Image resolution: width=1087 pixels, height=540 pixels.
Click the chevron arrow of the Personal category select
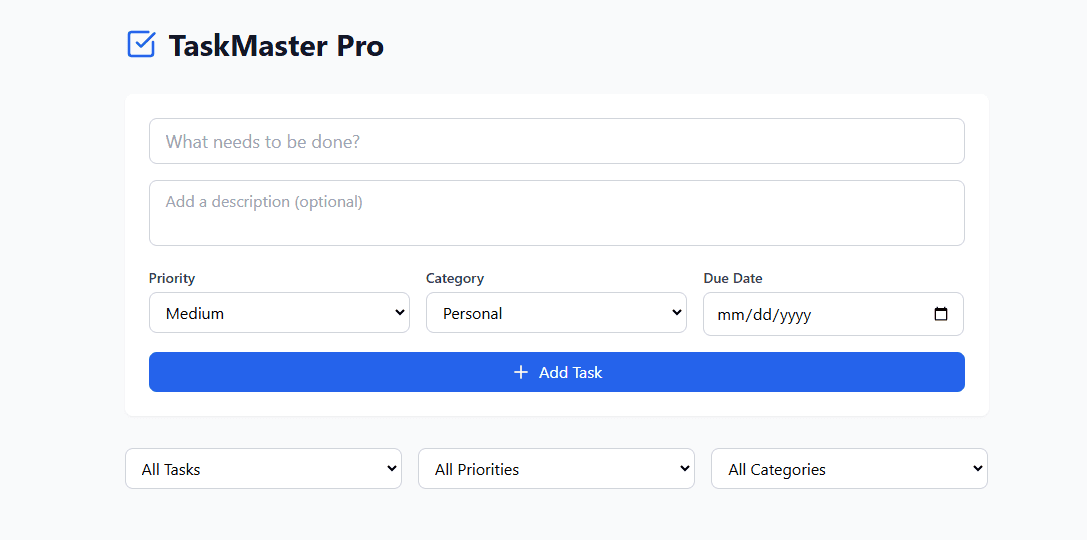click(677, 313)
